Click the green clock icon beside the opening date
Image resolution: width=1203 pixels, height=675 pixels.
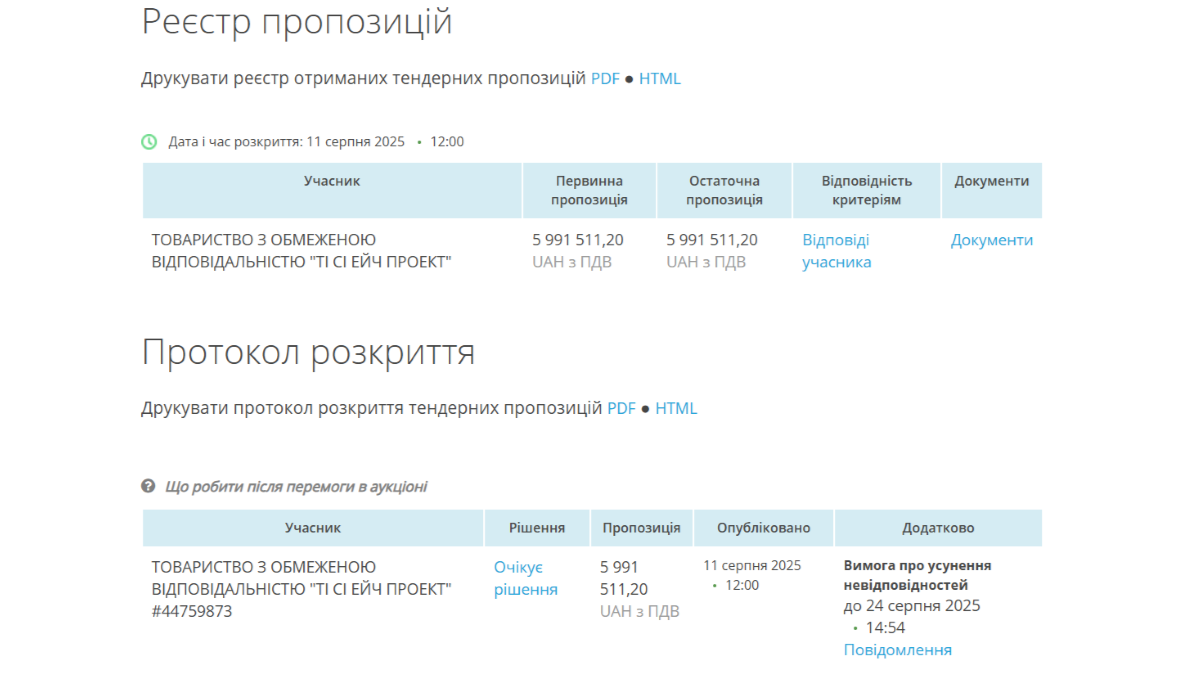[x=149, y=142]
